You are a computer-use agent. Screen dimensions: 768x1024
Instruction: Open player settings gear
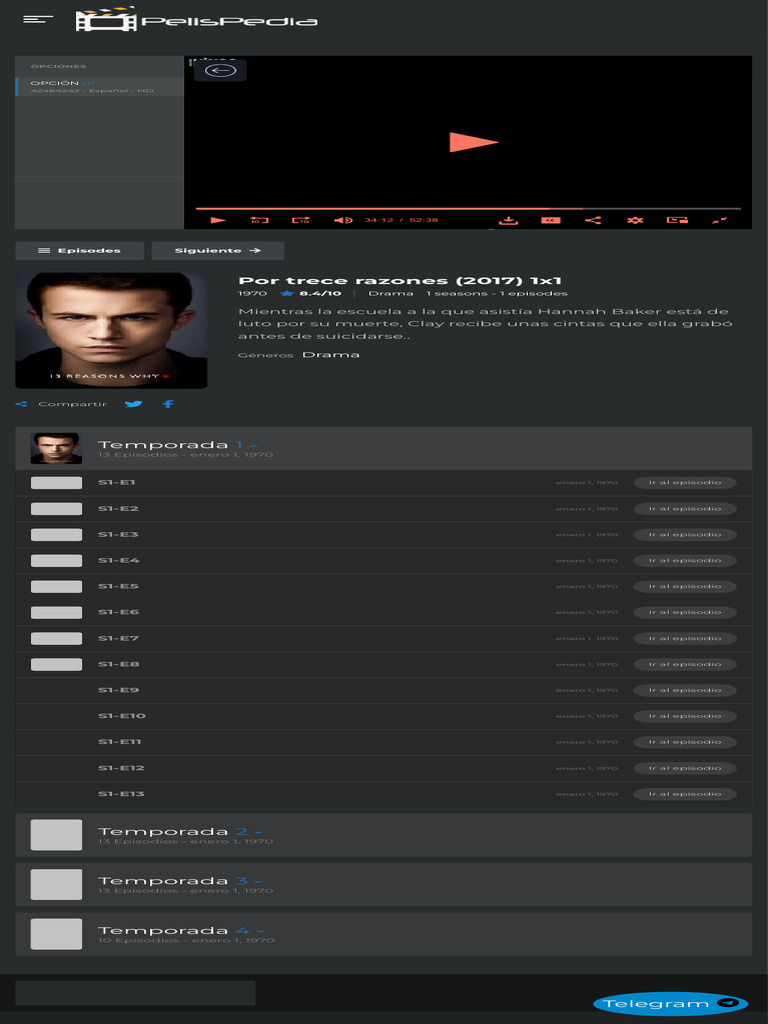[x=635, y=220]
